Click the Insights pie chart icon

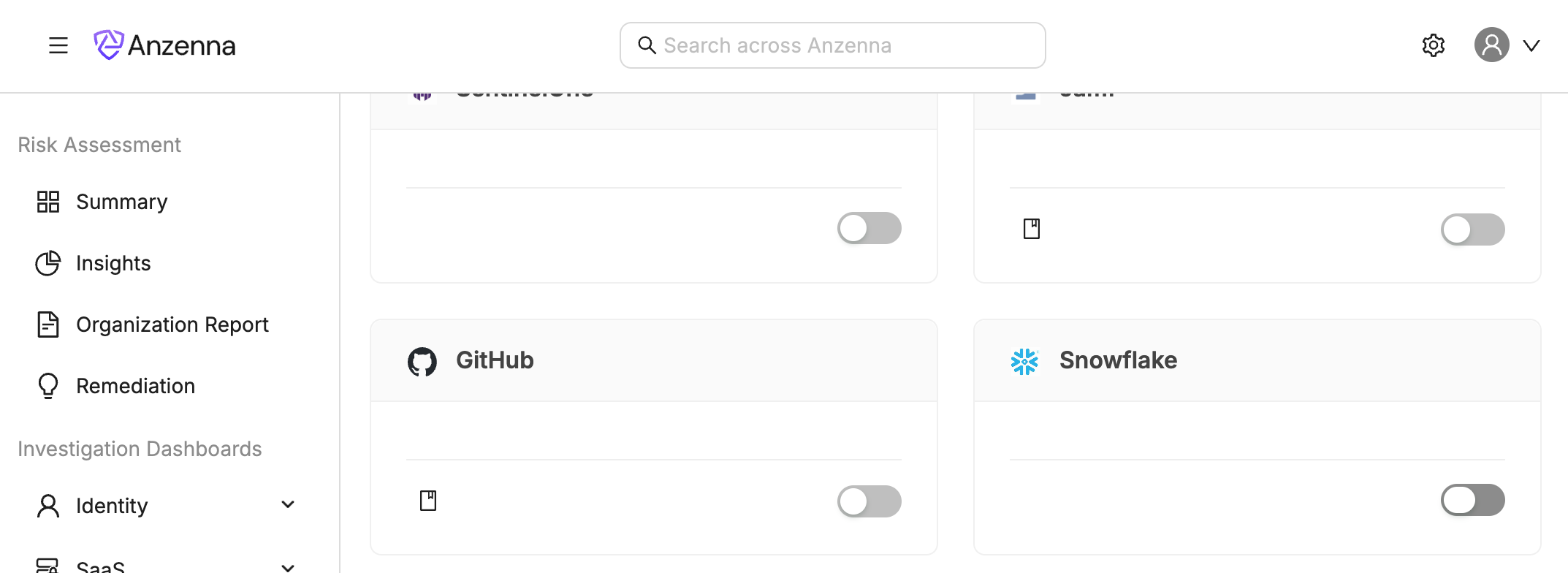point(48,263)
